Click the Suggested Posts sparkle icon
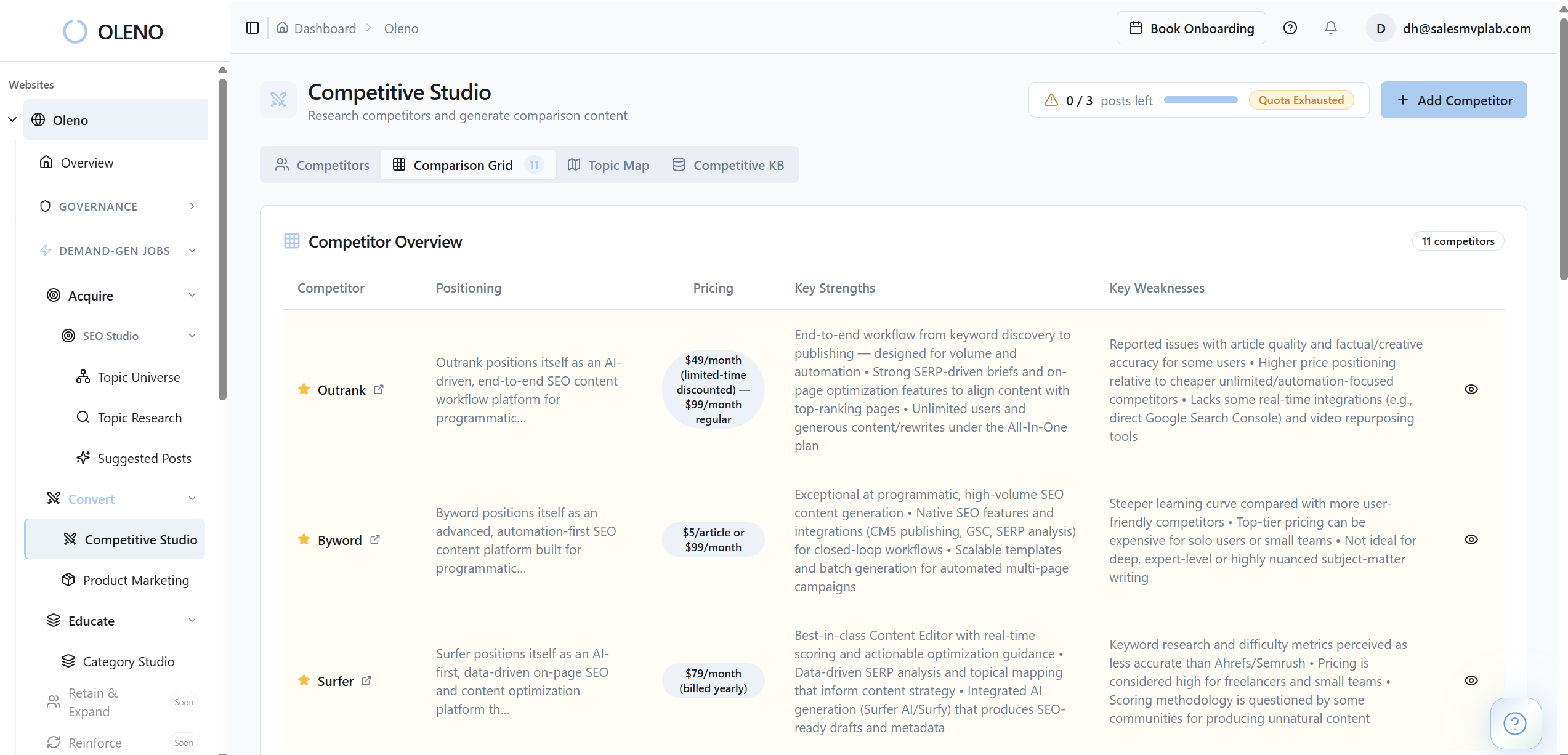This screenshot has height=755, width=1568. (x=83, y=458)
